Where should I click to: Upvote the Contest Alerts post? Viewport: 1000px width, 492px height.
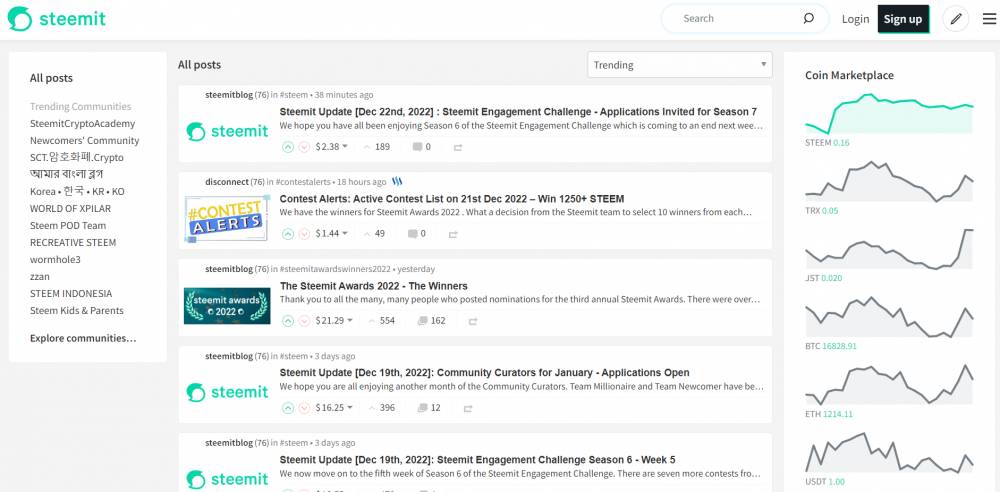[x=288, y=234]
